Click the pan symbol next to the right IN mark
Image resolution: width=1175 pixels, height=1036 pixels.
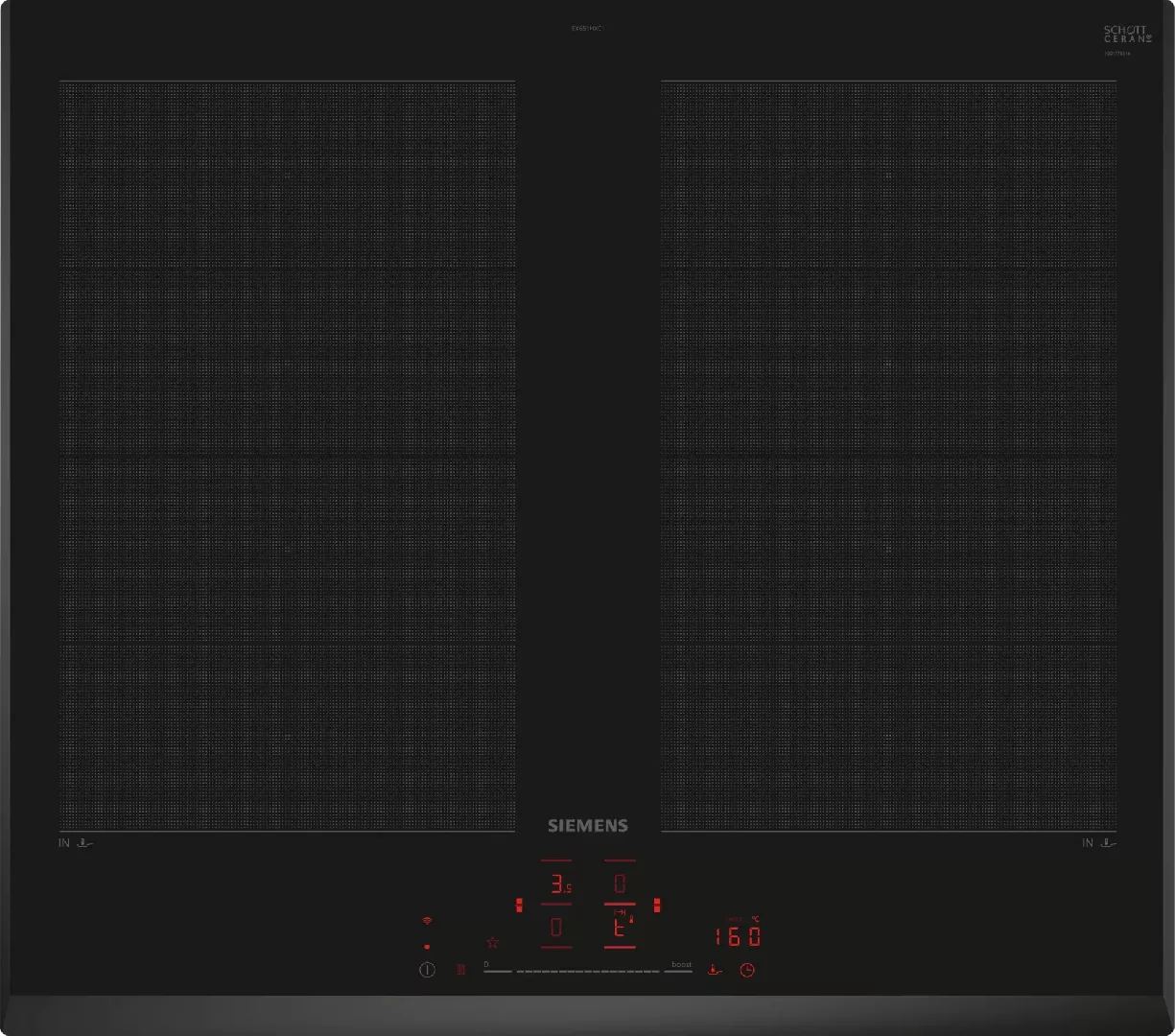(x=1109, y=843)
